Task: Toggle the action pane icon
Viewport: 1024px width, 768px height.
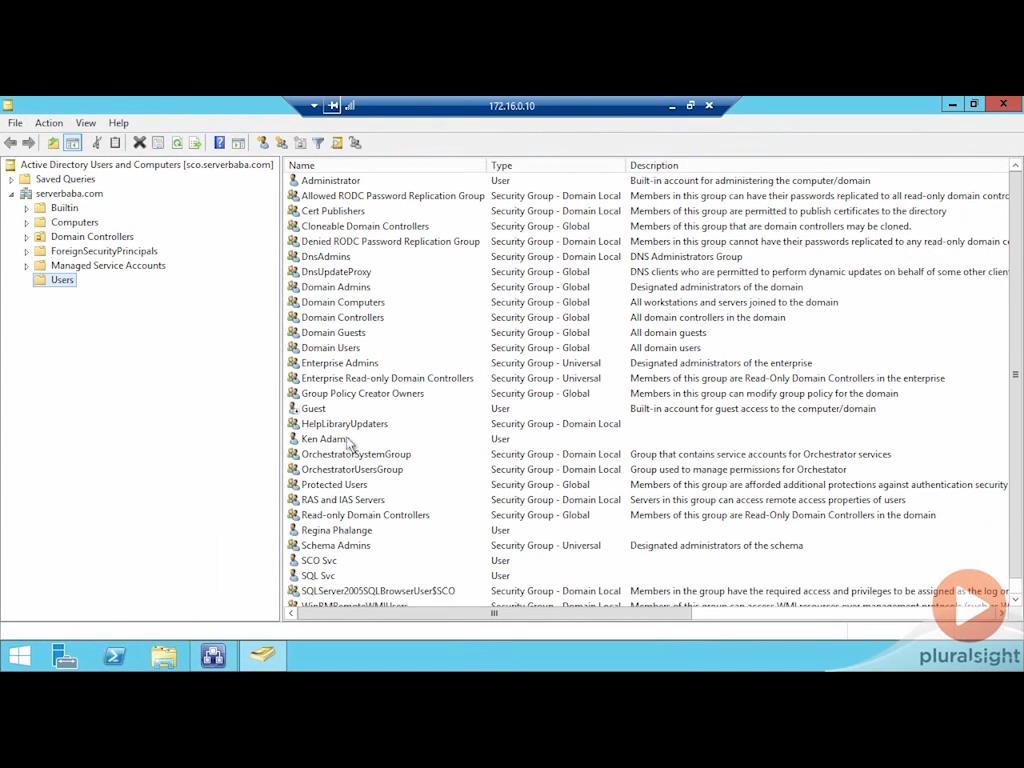Action: 240,142
